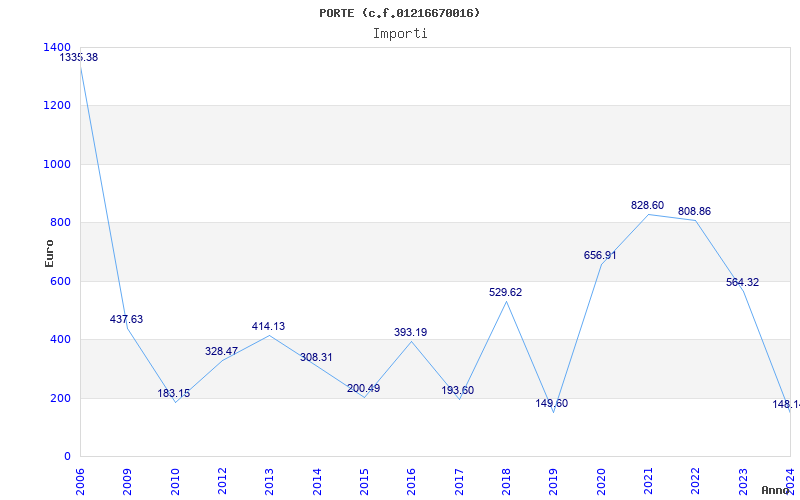Image resolution: width=800 pixels, height=500 pixels.
Task: Select the 564.32 value label
Action: (x=742, y=283)
